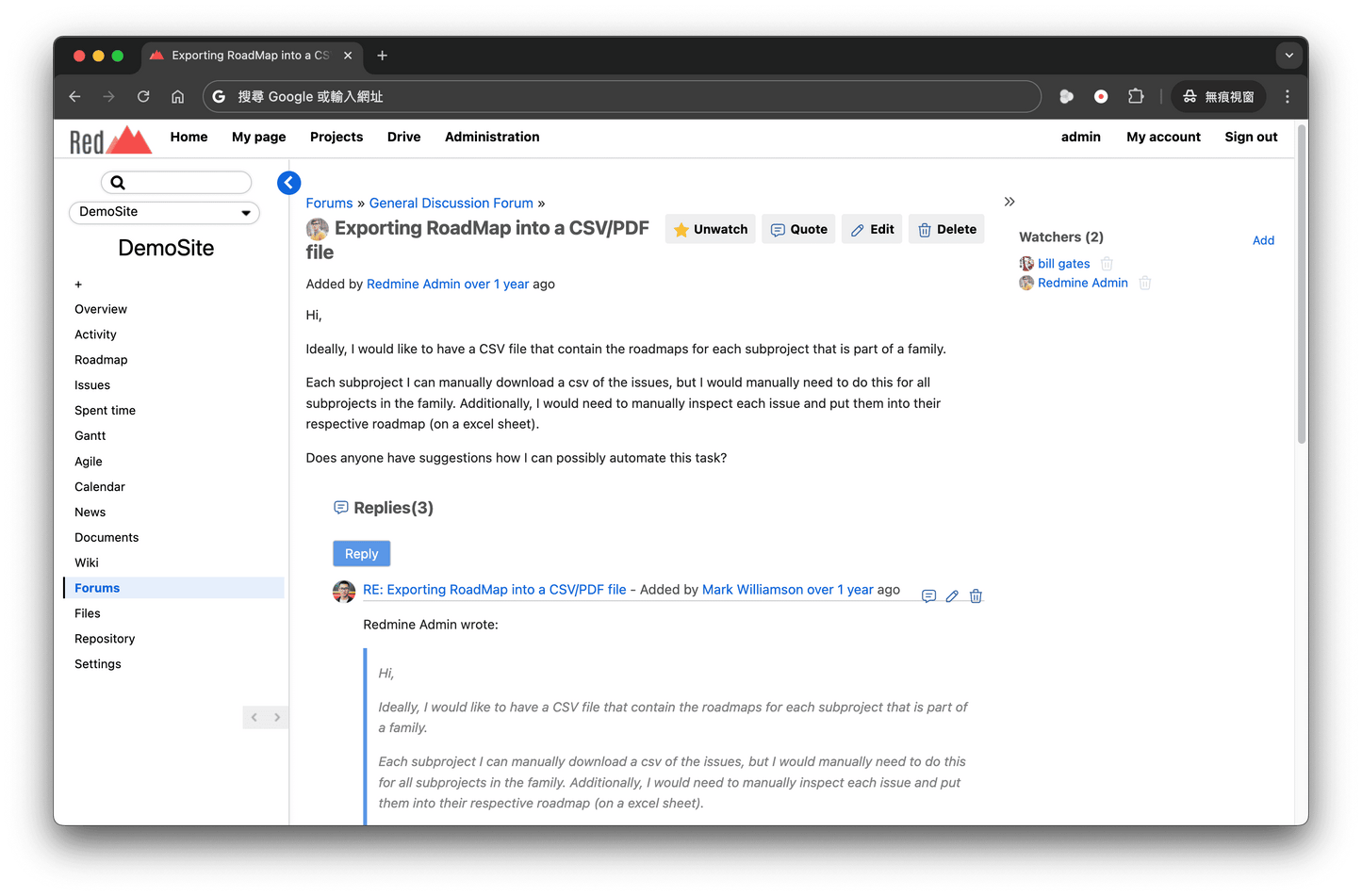This screenshot has width=1362, height=896.
Task: Reload the page with the refresh icon
Action: (143, 96)
